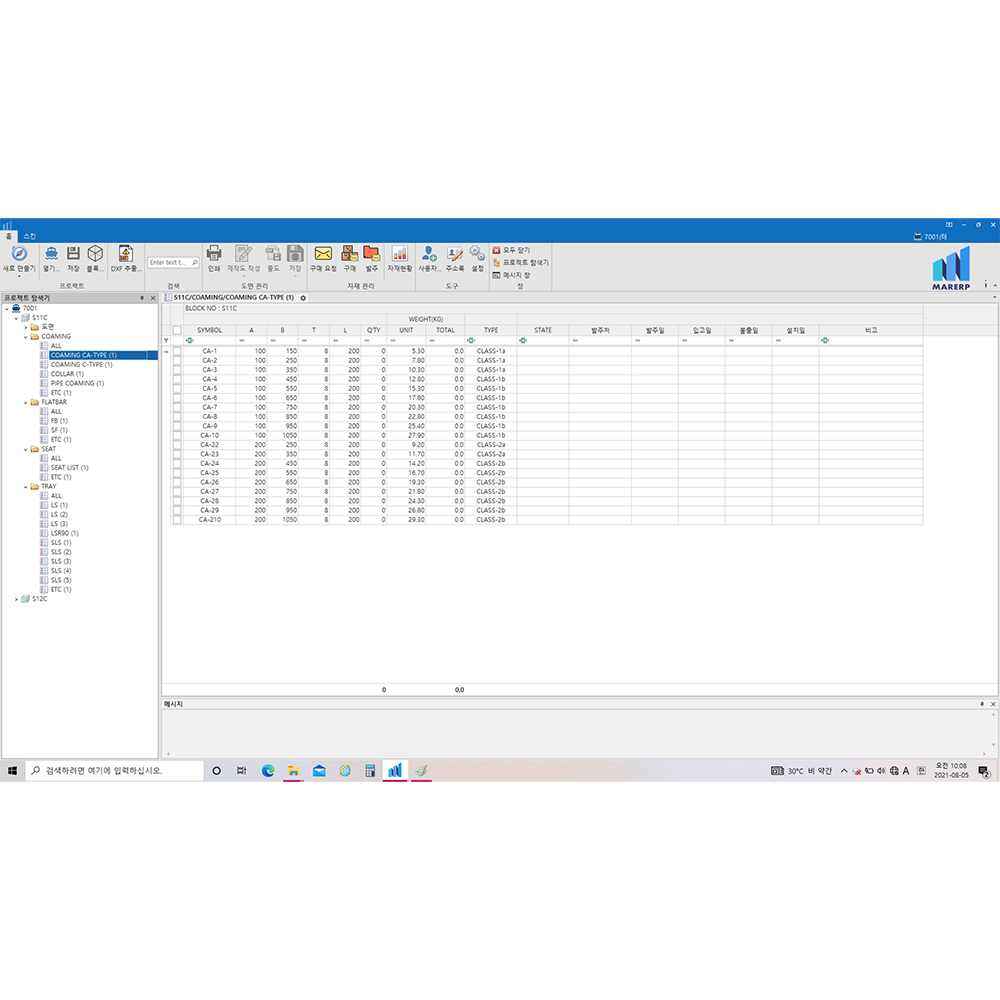This screenshot has height=1000, width=1000.
Task: Select SEAT LIST (1) in the tree
Action: pyautogui.click(x=69, y=468)
